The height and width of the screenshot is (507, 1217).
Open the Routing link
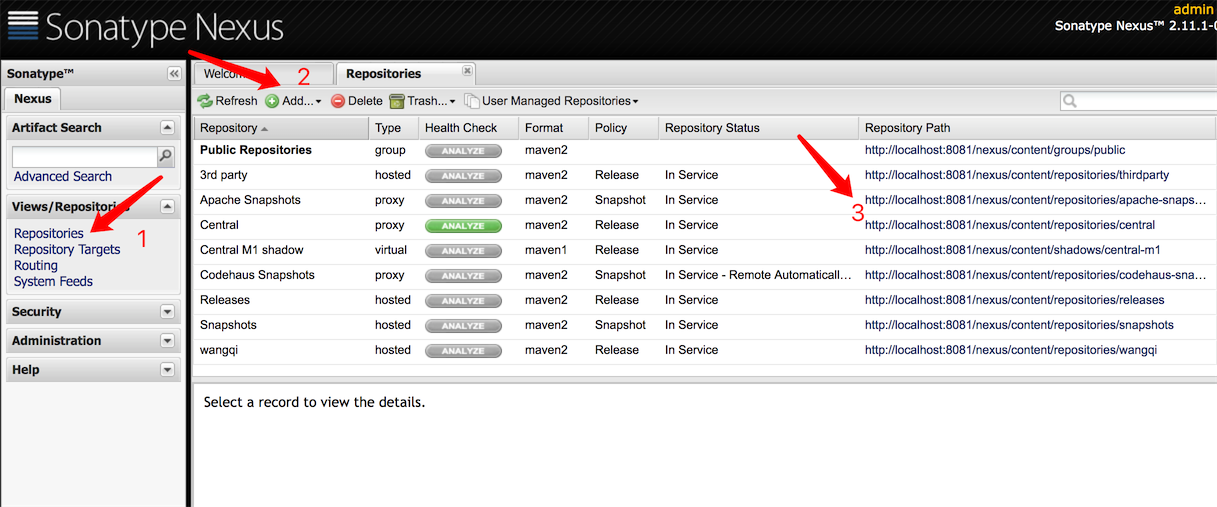36,266
